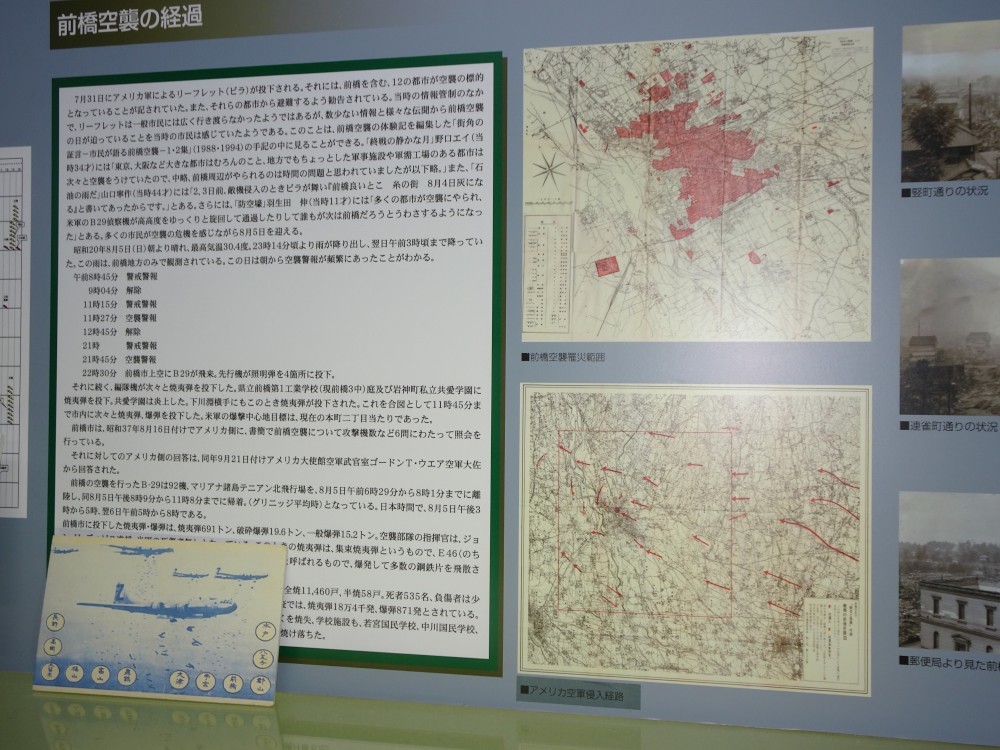The image size is (1000, 750).
Task: Click the line 午前8時45分 警戒警報
Action: click(x=115, y=277)
